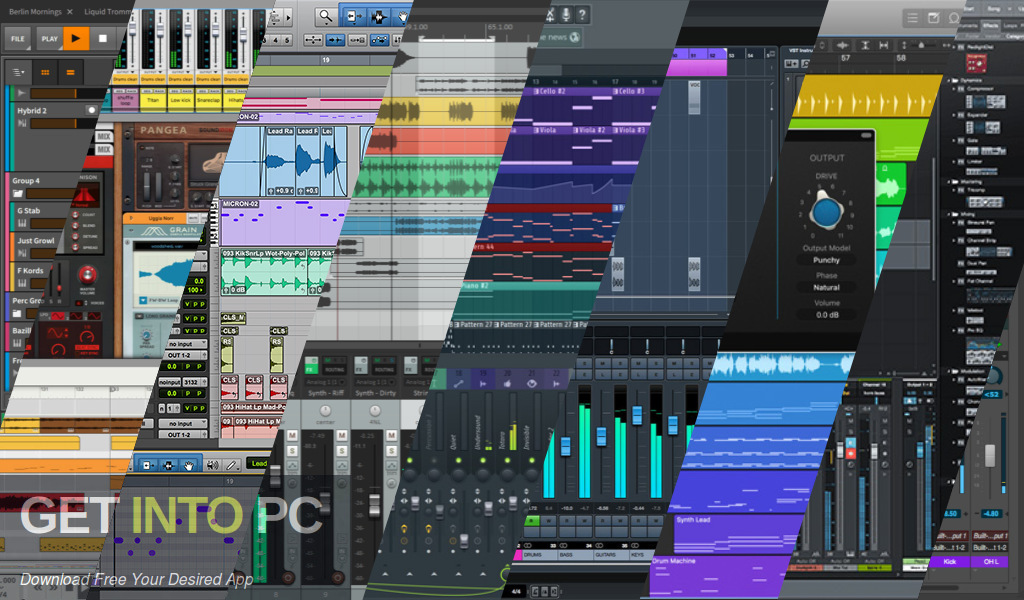This screenshot has width=1024, height=600.
Task: Click the Low kick channel label
Action: click(x=181, y=100)
